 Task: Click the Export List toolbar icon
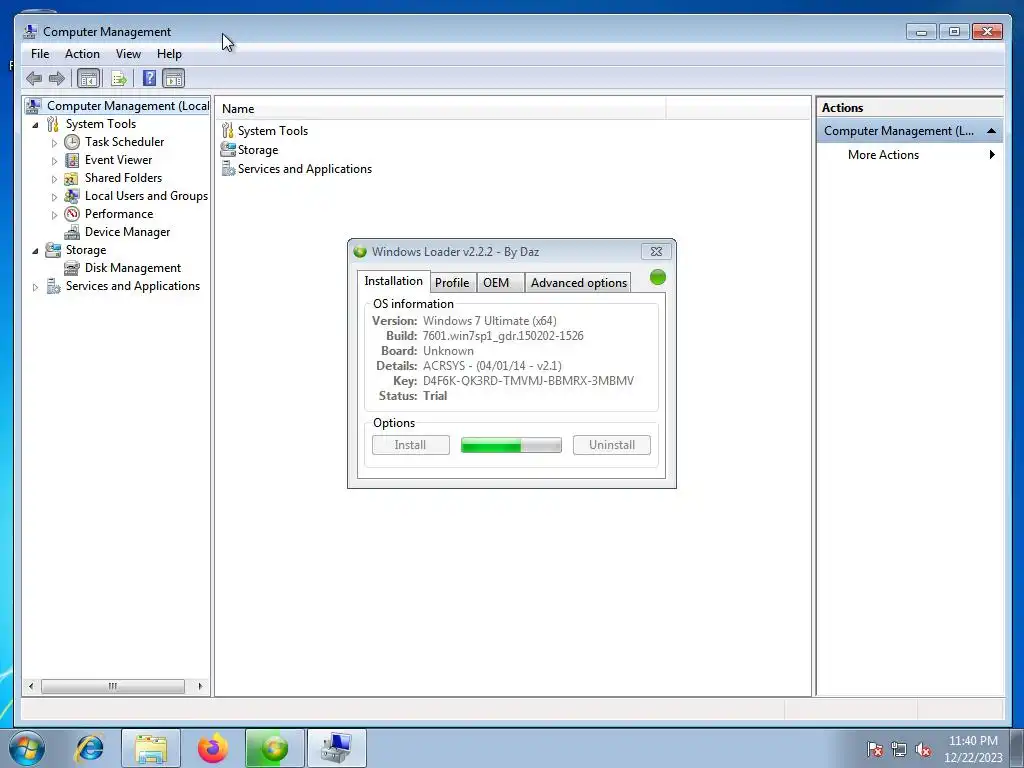[x=119, y=79]
